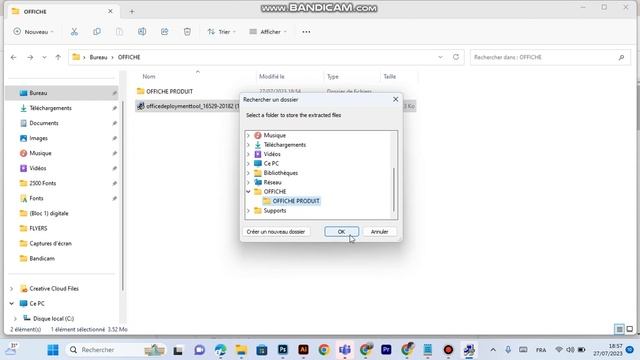This screenshot has height=360, width=640.
Task: Open the Fonts quick access folder
Action: coord(36,198)
